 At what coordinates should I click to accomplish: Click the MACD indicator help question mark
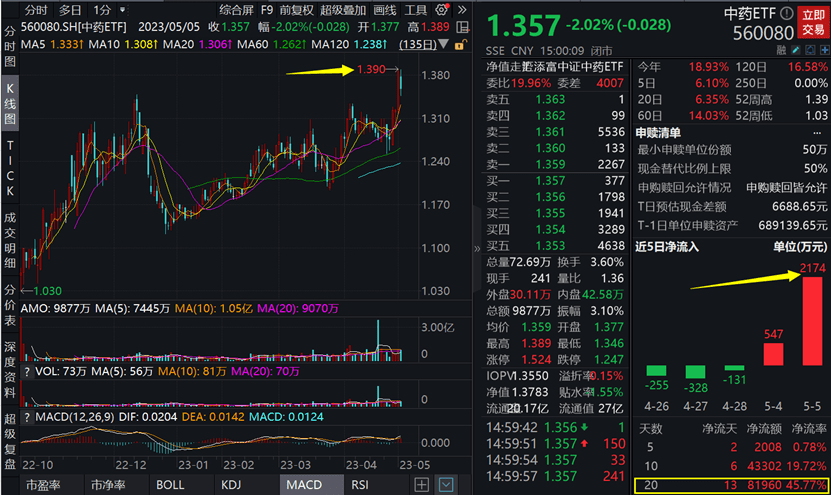[x=26, y=418]
